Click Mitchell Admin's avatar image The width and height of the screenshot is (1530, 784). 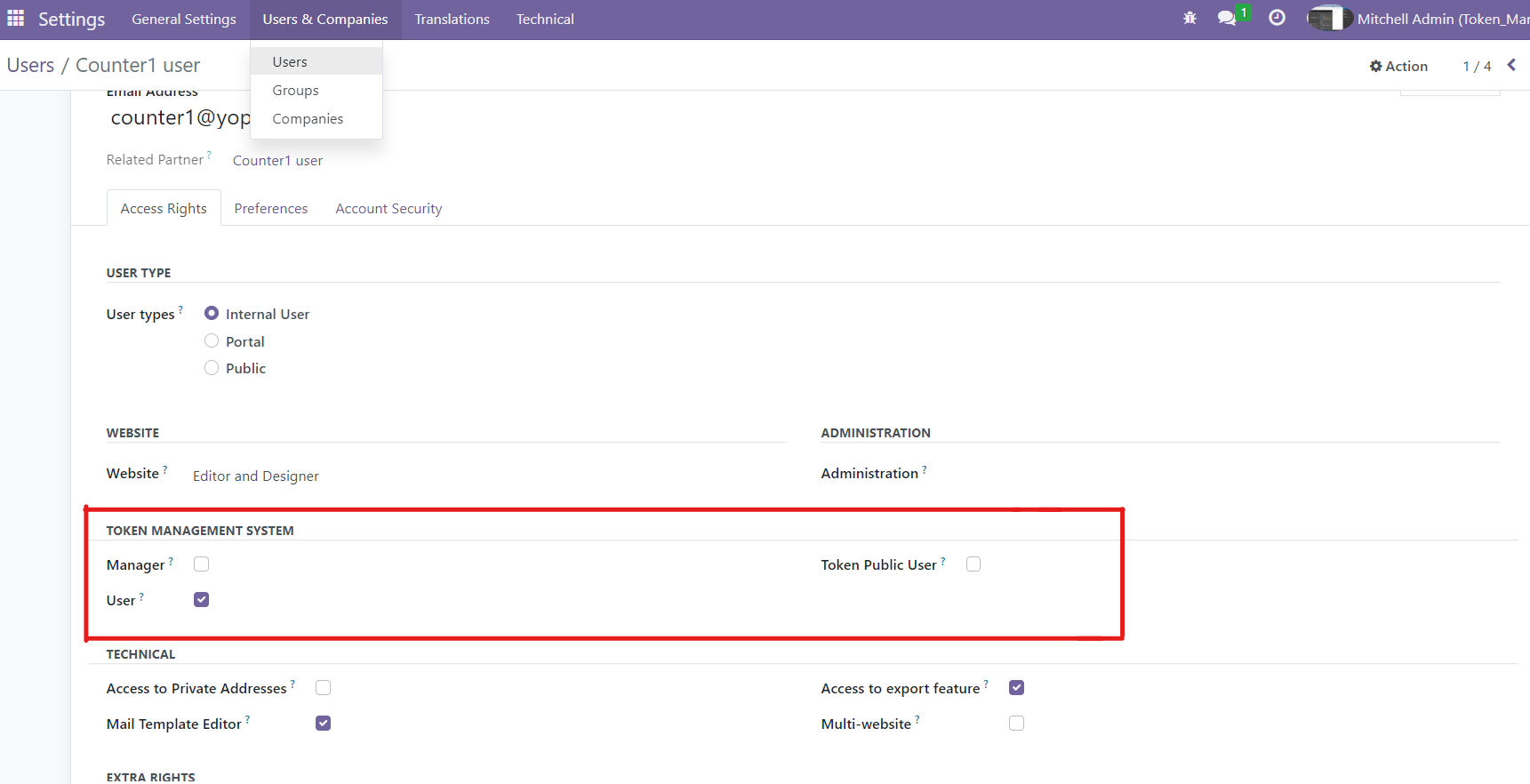1329,19
